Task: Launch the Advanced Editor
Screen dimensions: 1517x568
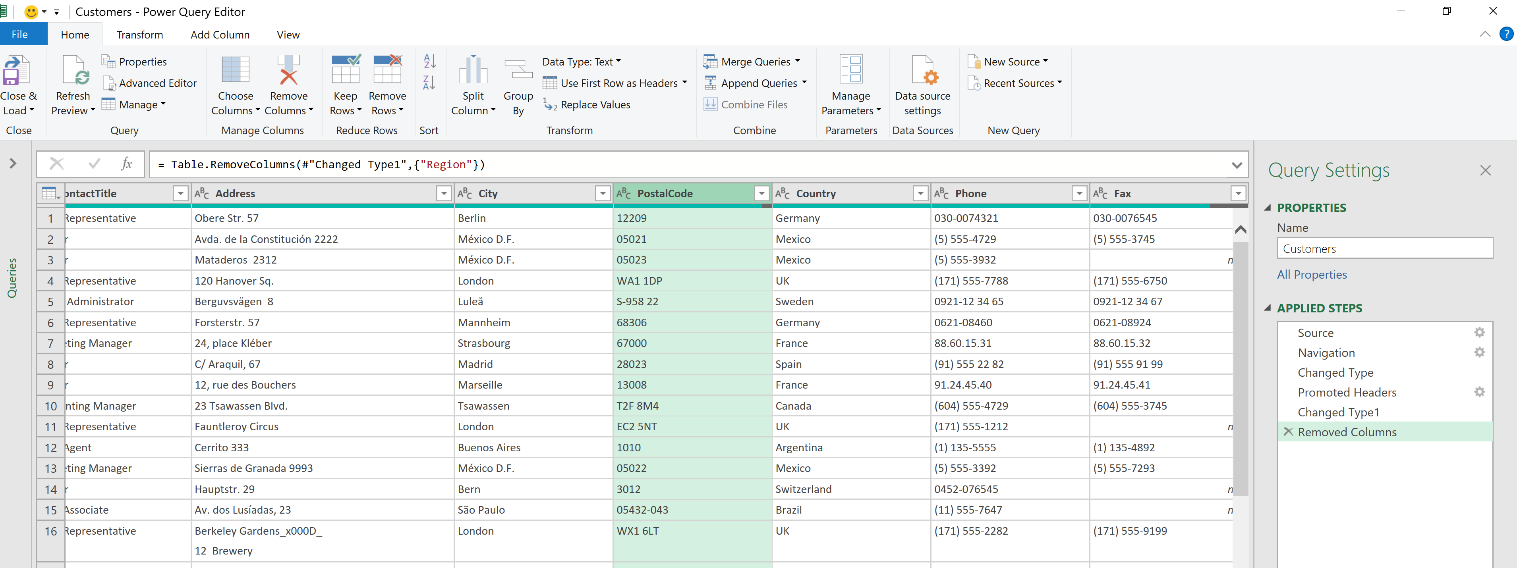Action: (149, 83)
